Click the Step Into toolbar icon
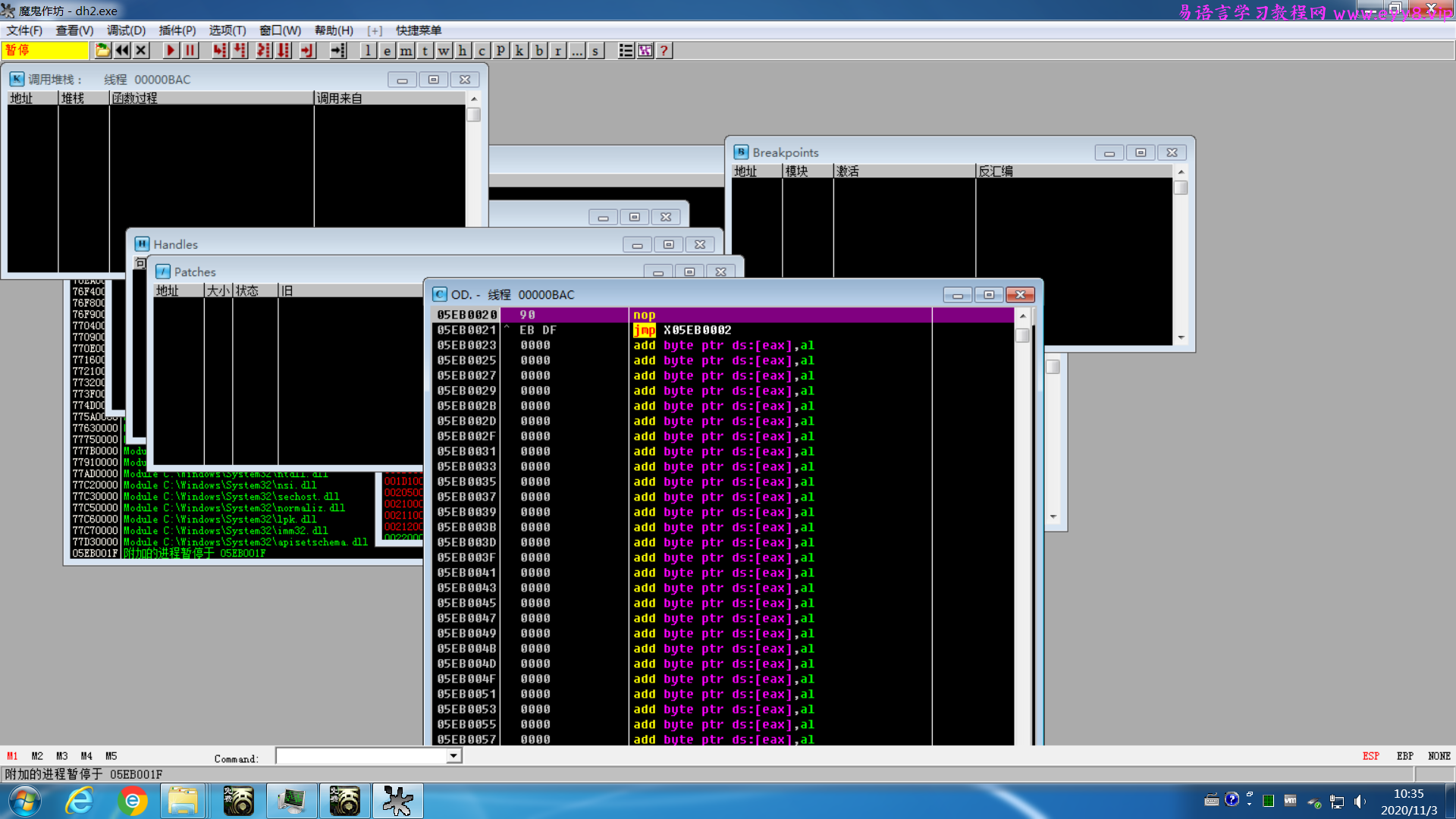 [220, 51]
